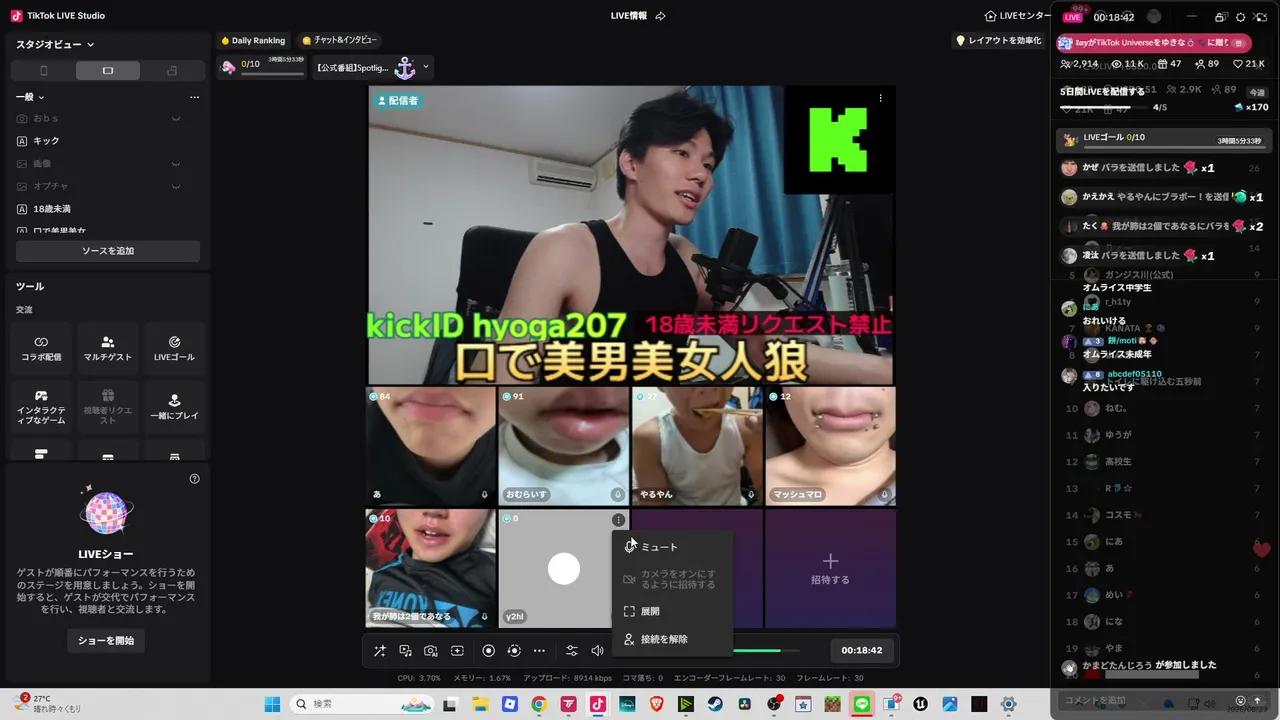The image size is (1280, 720).
Task: Click the ソースを追加 button
Action: [108, 251]
